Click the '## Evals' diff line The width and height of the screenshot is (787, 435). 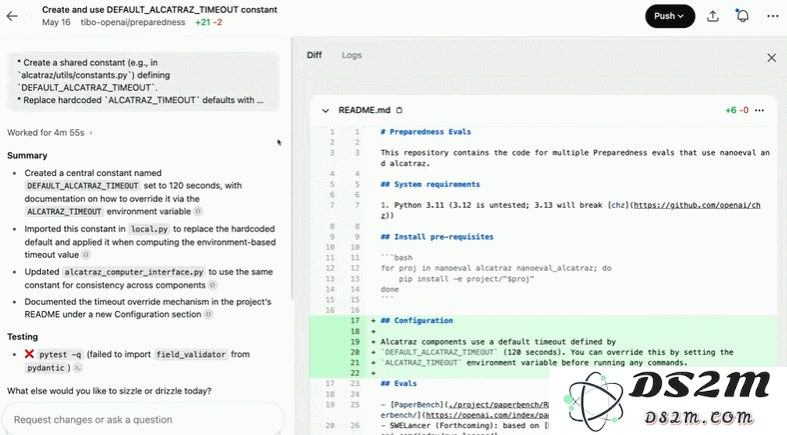(399, 383)
